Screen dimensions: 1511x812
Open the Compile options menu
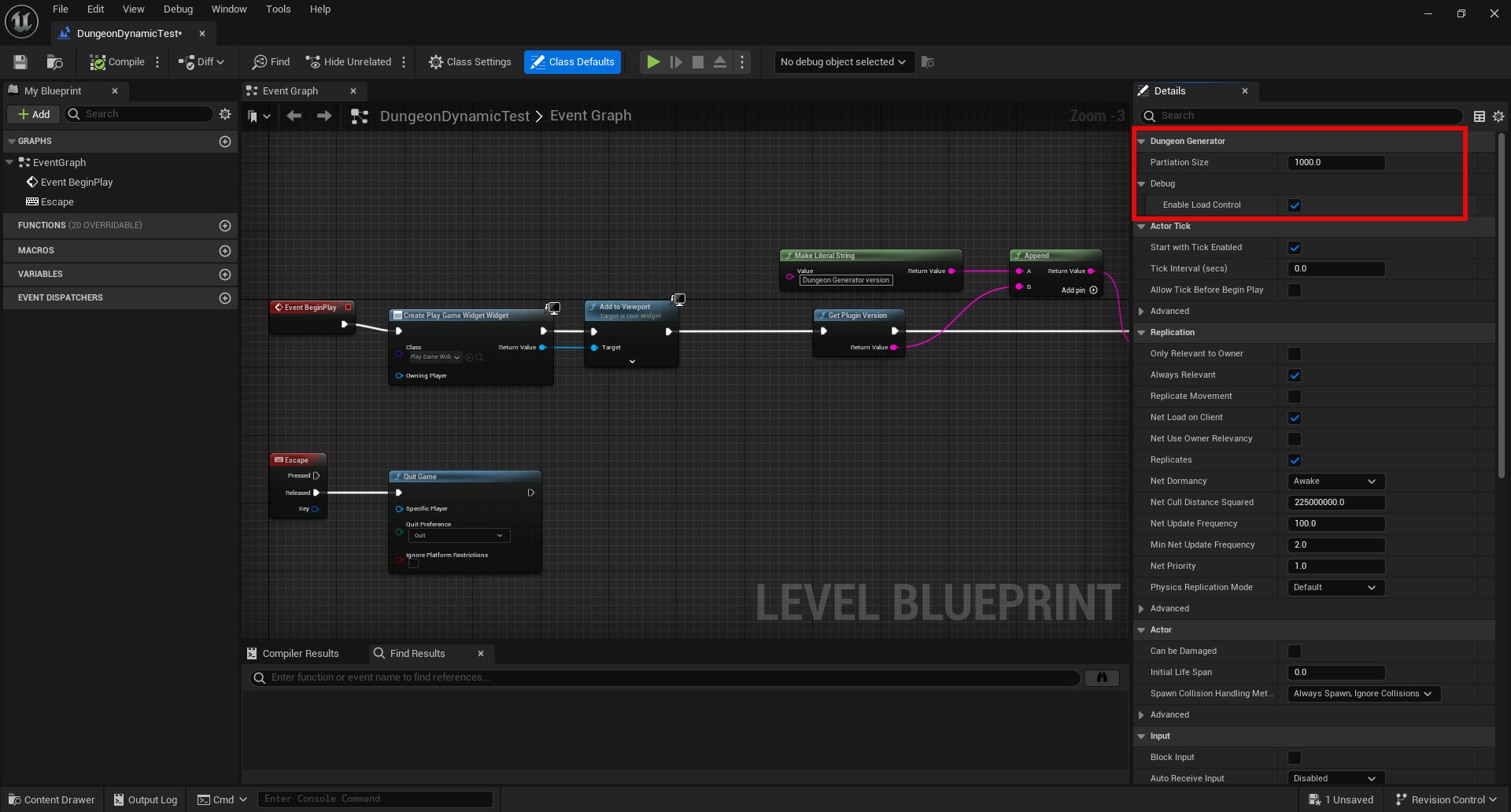157,62
